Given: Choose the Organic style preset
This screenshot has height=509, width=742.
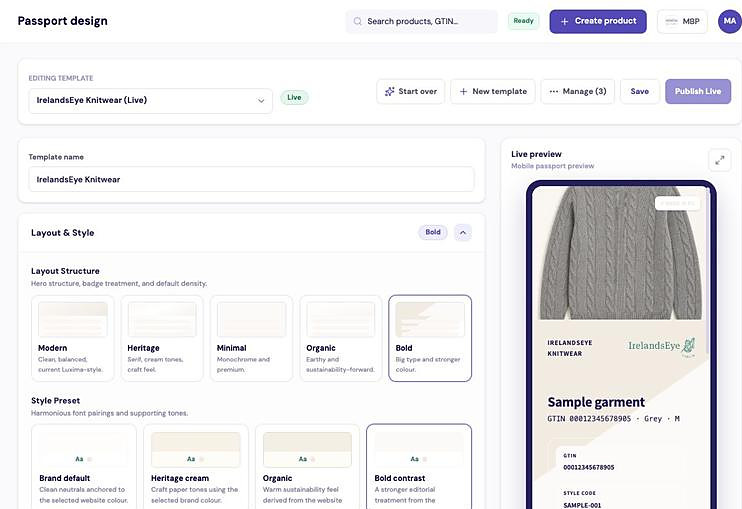Looking at the screenshot, I should click(x=307, y=466).
